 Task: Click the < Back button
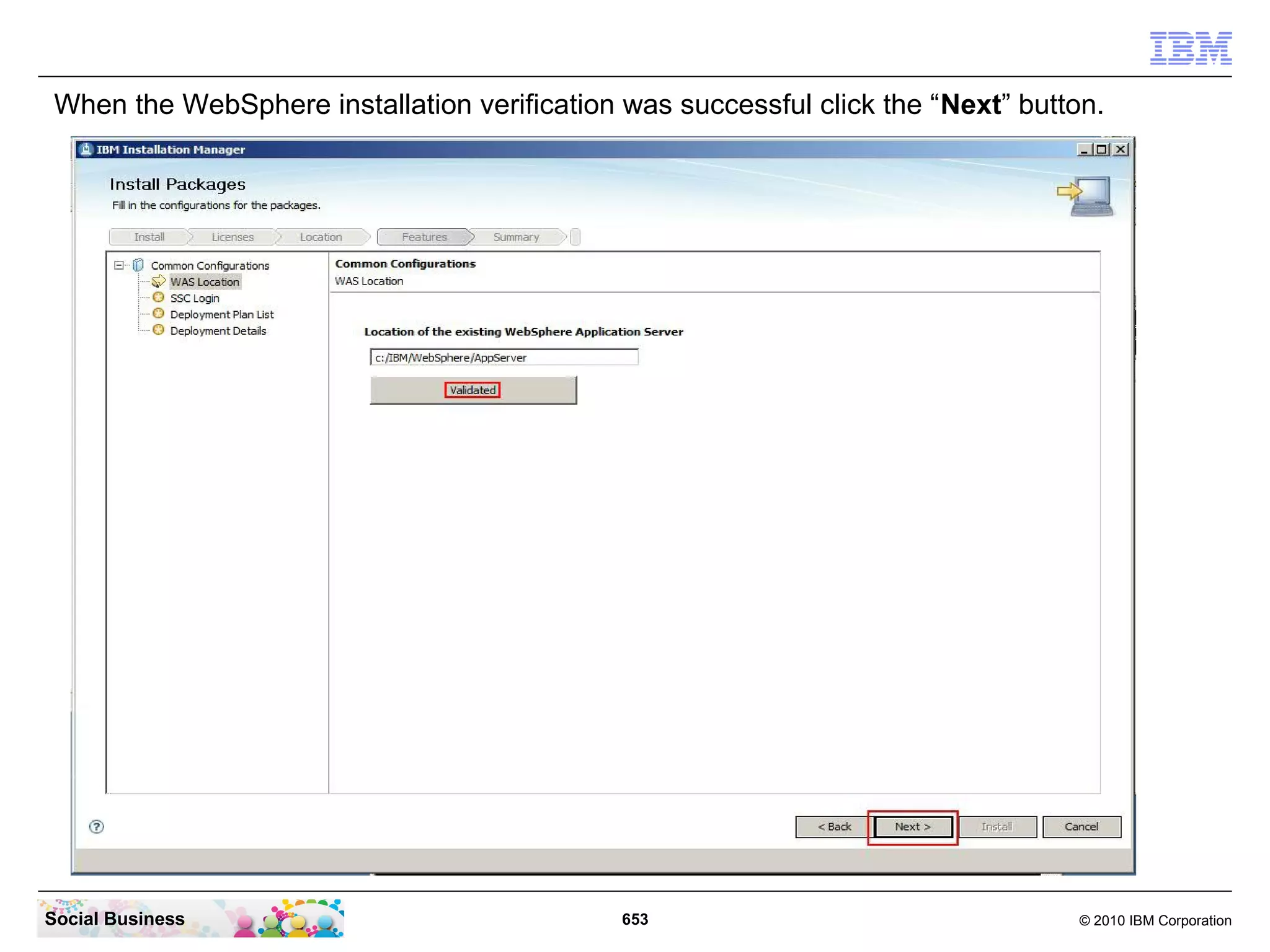[834, 827]
